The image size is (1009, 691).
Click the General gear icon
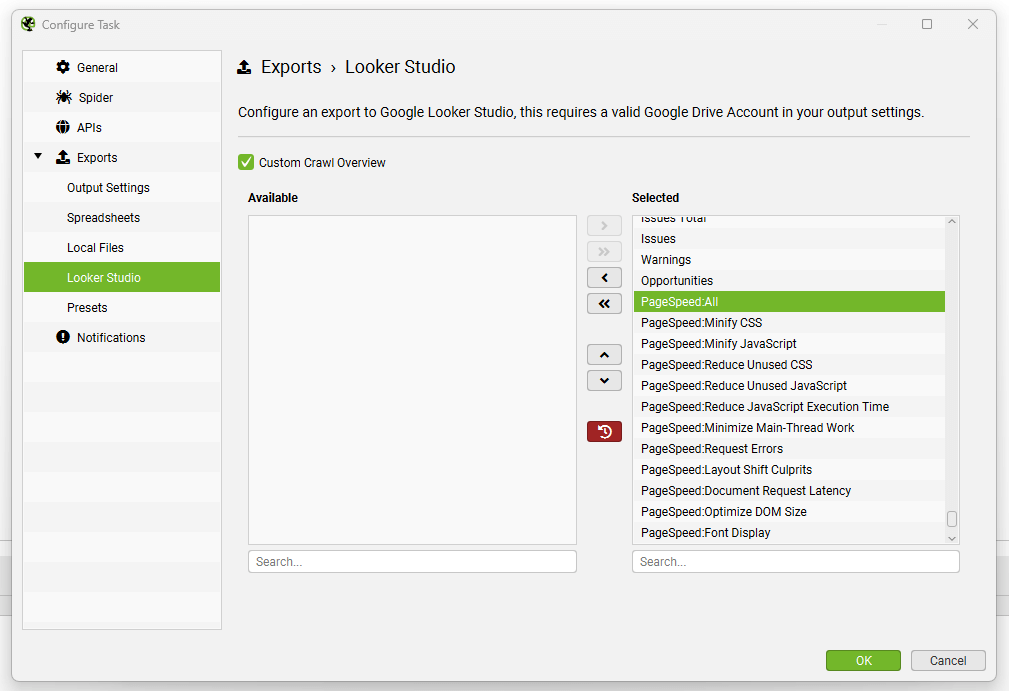click(x=63, y=67)
